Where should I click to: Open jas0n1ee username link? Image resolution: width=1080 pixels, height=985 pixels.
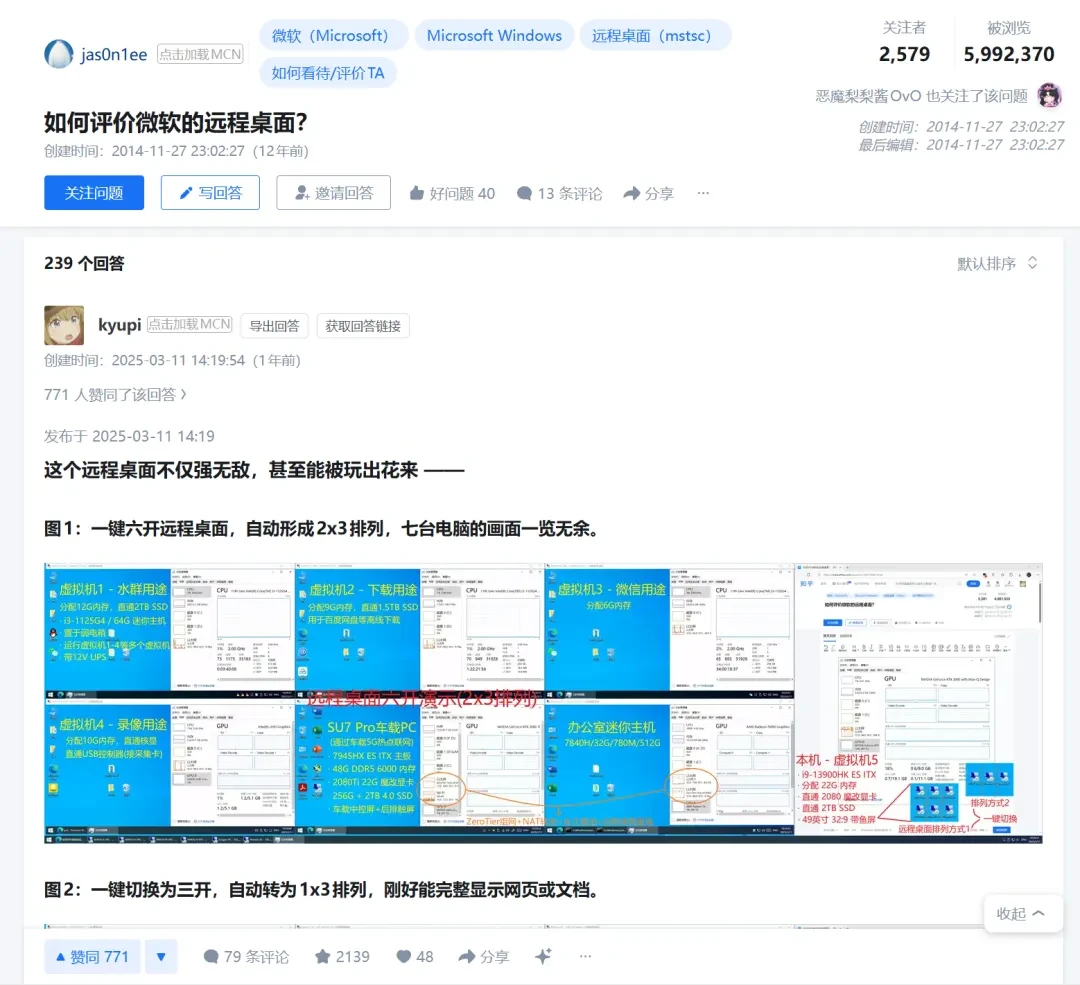pyautogui.click(x=114, y=54)
